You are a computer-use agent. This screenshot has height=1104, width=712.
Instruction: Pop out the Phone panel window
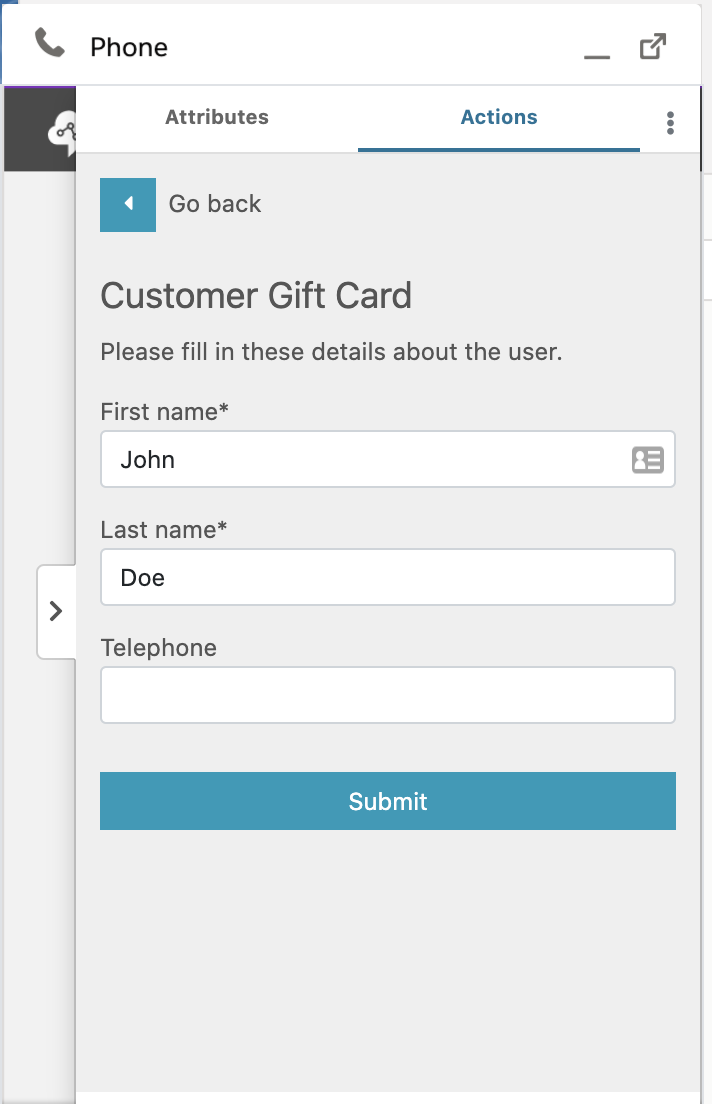click(652, 46)
